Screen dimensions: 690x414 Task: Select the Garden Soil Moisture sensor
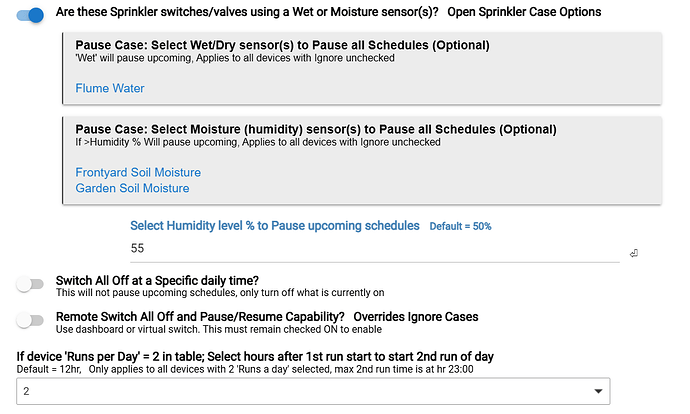132,188
